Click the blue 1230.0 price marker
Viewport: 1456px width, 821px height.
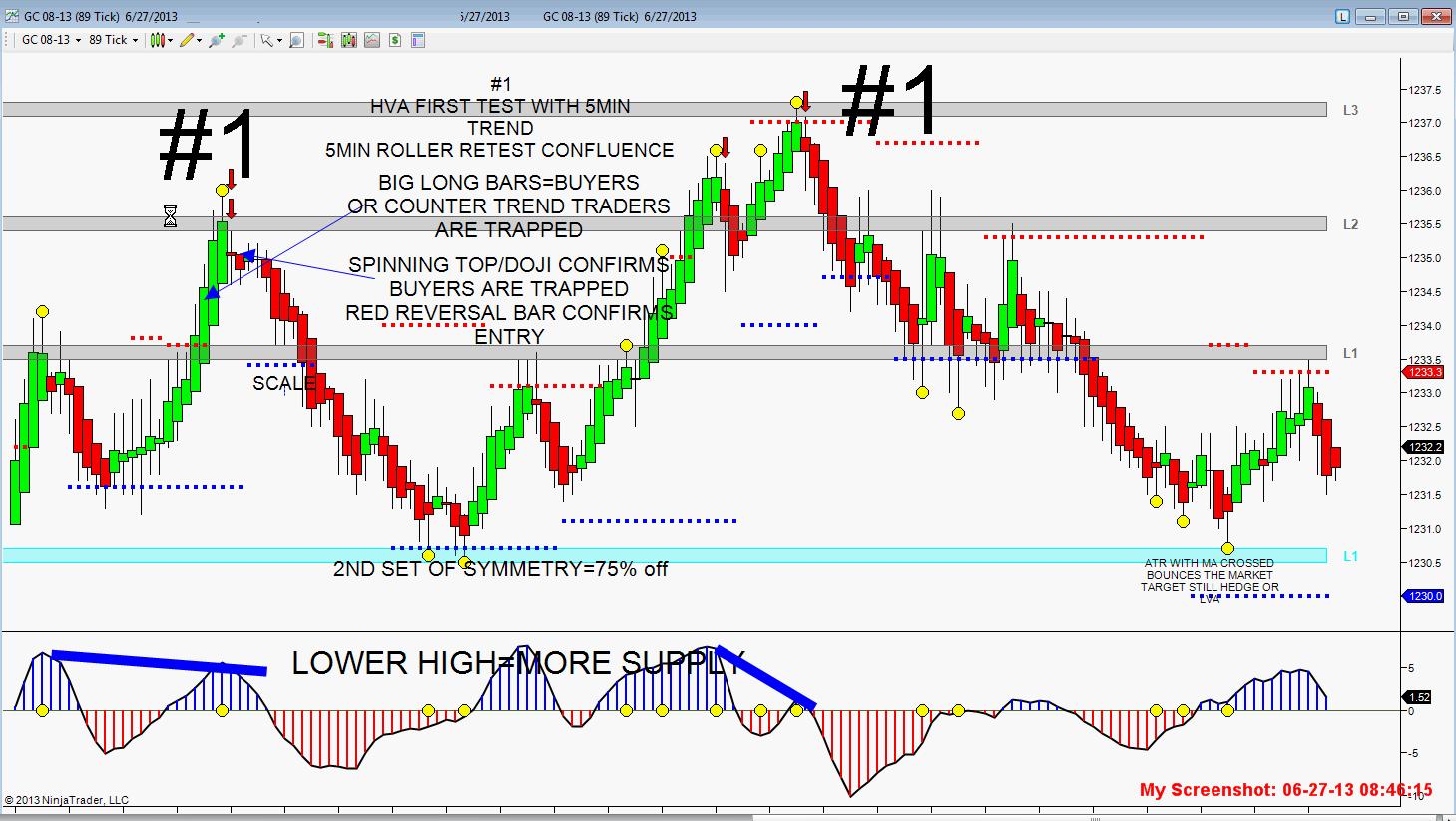(1424, 596)
